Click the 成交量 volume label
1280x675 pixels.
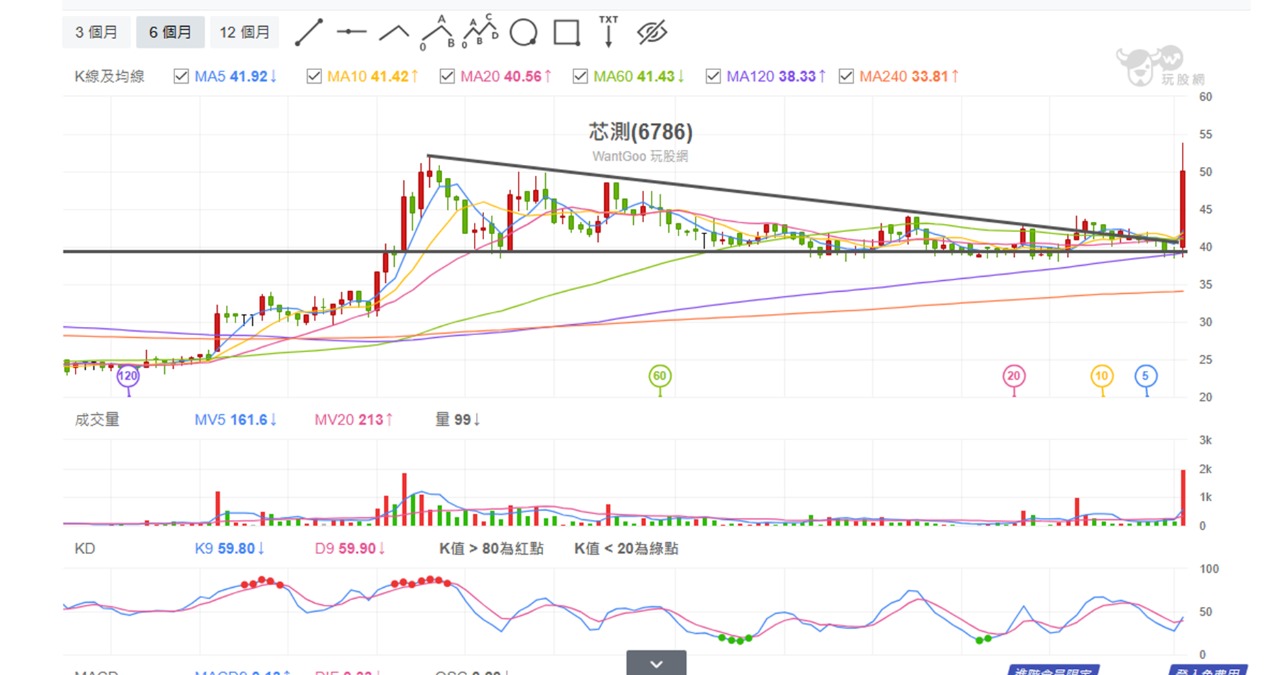tap(97, 420)
